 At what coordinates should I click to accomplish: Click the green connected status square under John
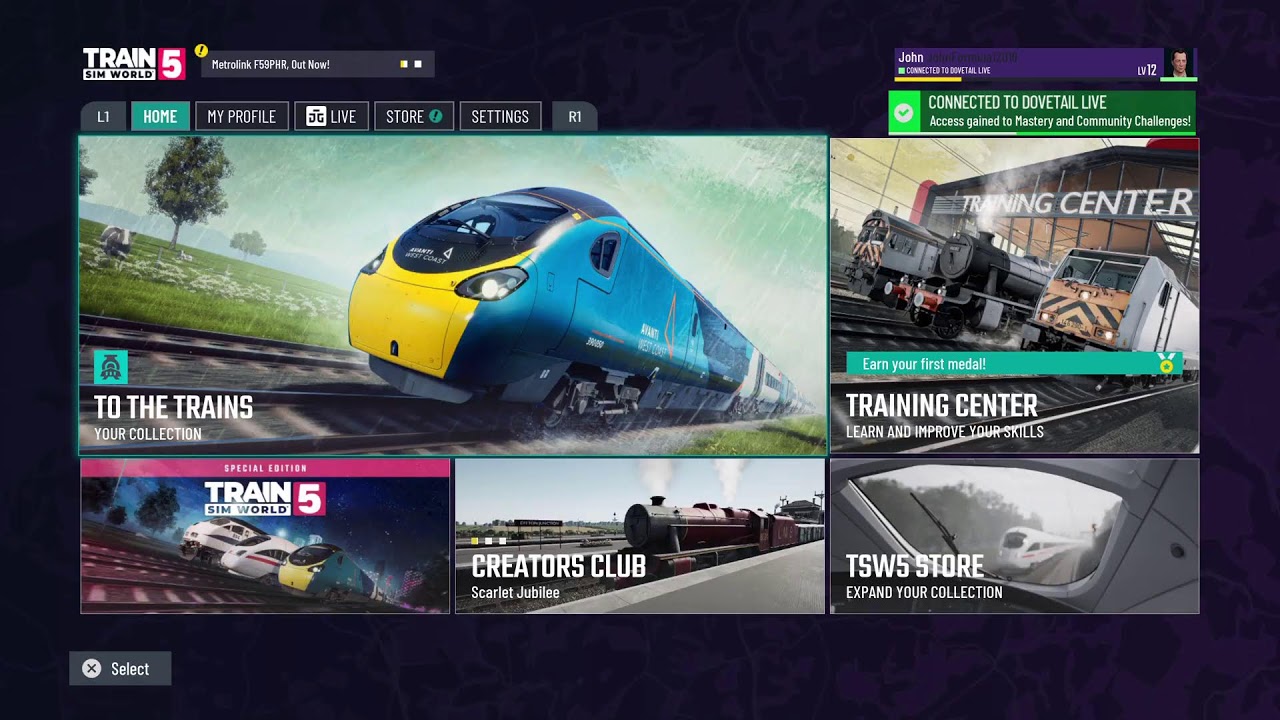click(x=901, y=71)
